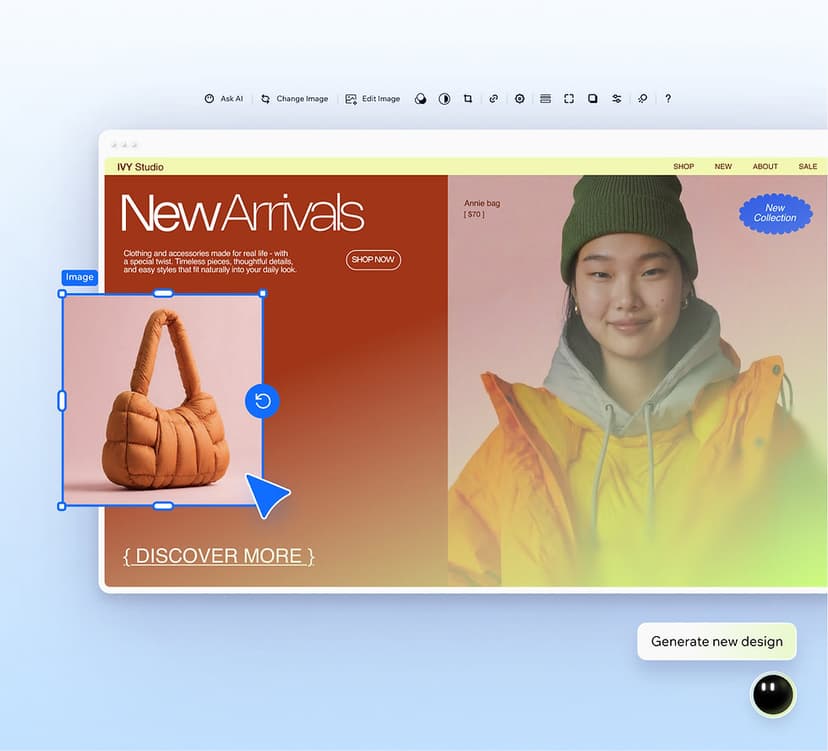Click the blue Image label tag
This screenshot has width=828, height=751.
80,277
